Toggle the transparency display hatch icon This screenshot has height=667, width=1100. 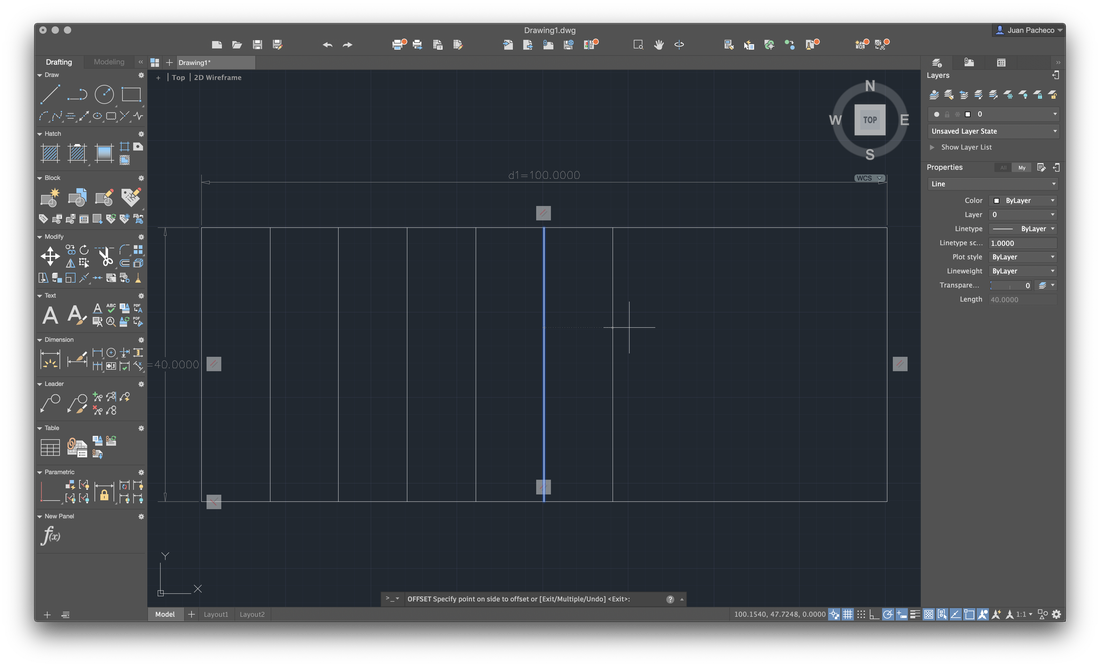coord(928,614)
